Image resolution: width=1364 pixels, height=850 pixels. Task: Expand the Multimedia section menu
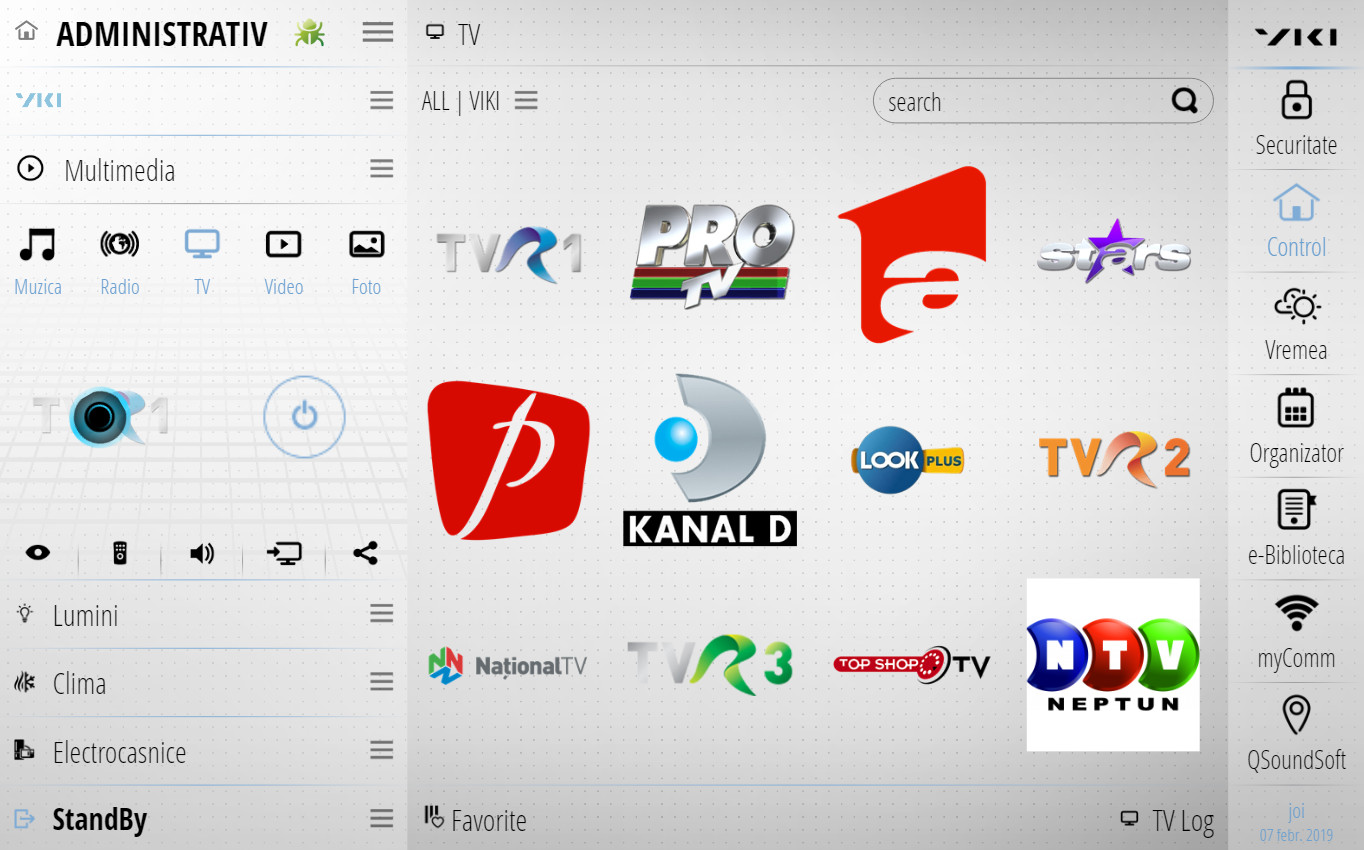click(381, 168)
